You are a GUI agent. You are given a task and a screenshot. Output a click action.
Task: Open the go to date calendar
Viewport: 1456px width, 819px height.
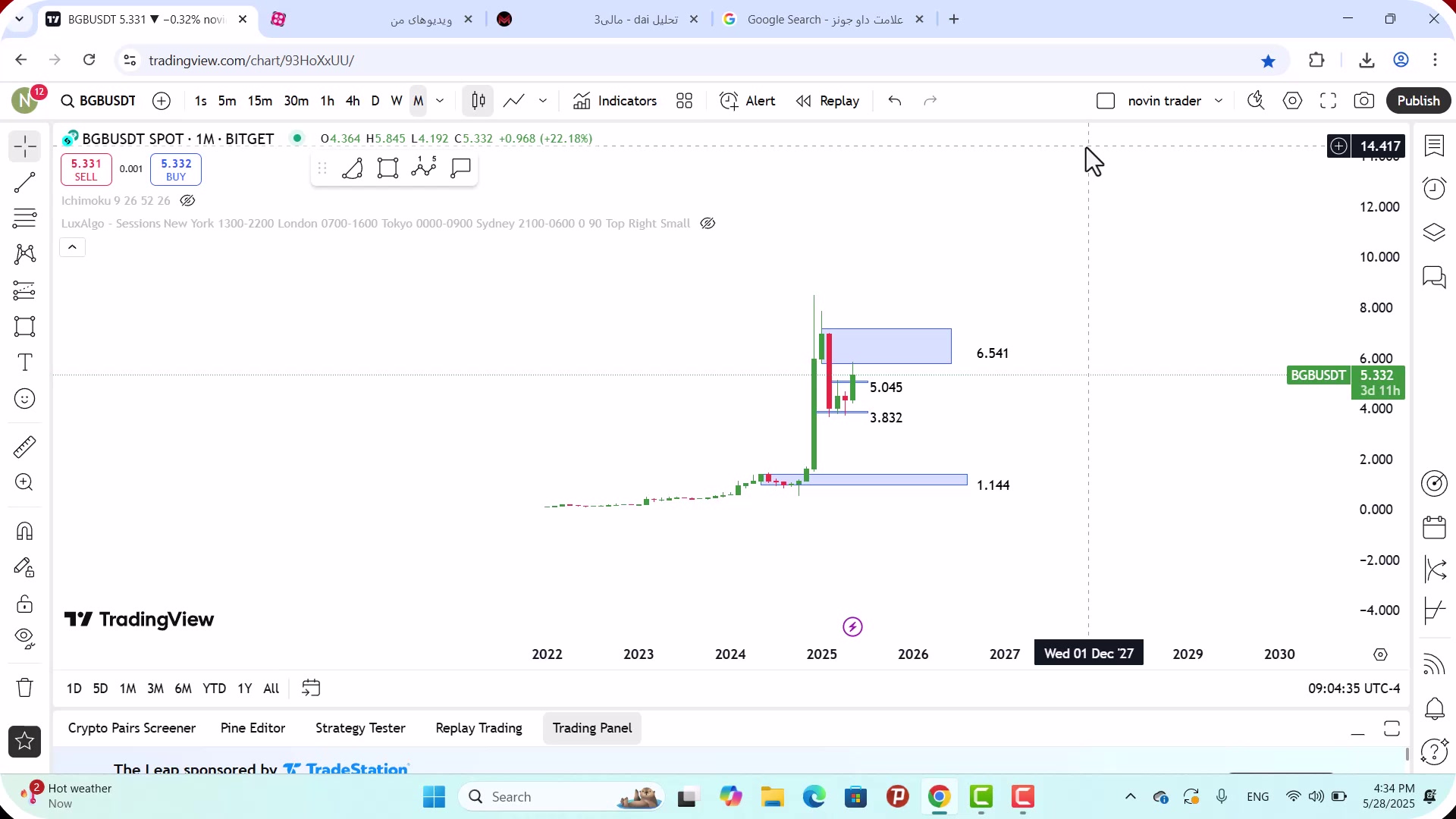pyautogui.click(x=311, y=689)
